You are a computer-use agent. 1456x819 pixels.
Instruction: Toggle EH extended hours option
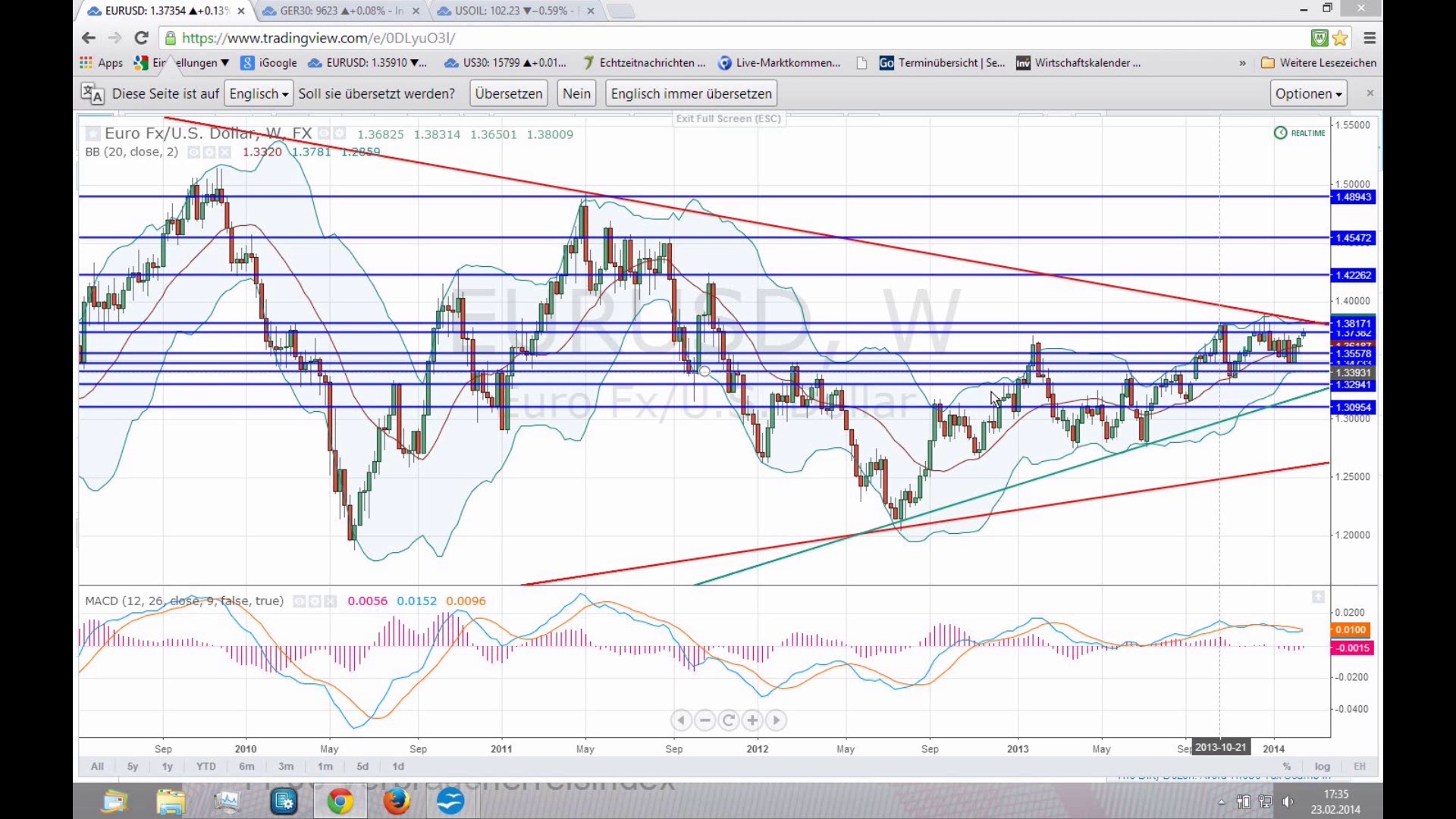[x=1360, y=767]
